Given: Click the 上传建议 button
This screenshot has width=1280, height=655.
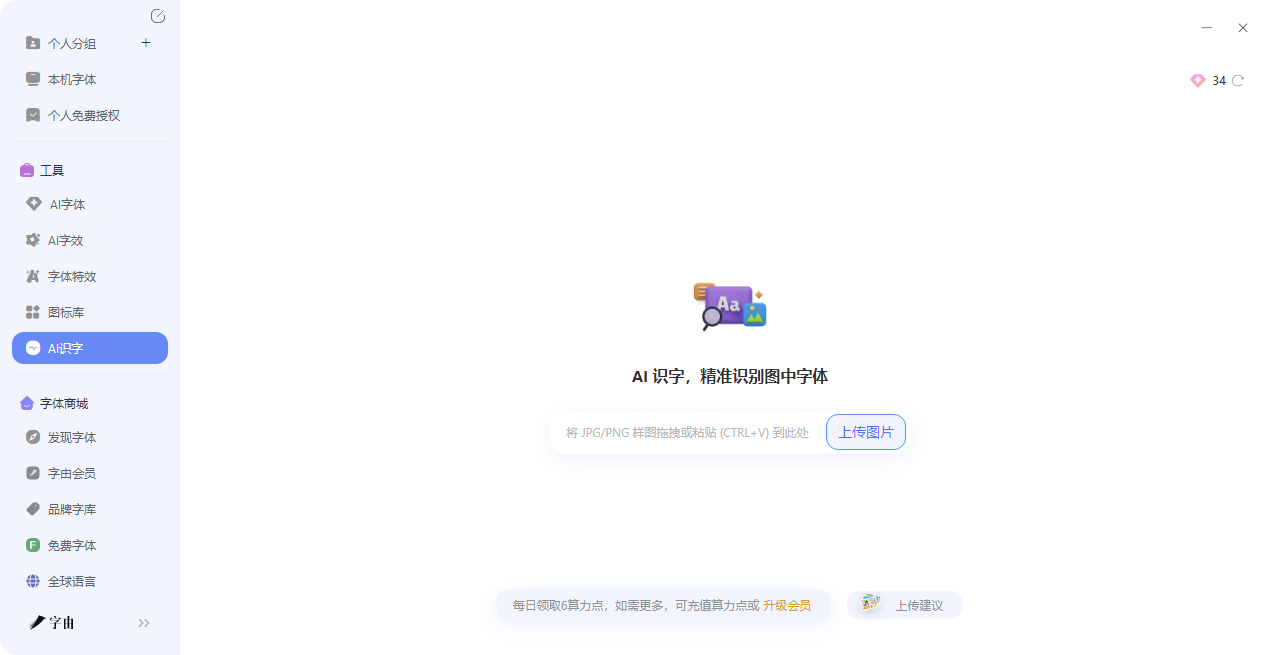Looking at the screenshot, I should pos(904,605).
